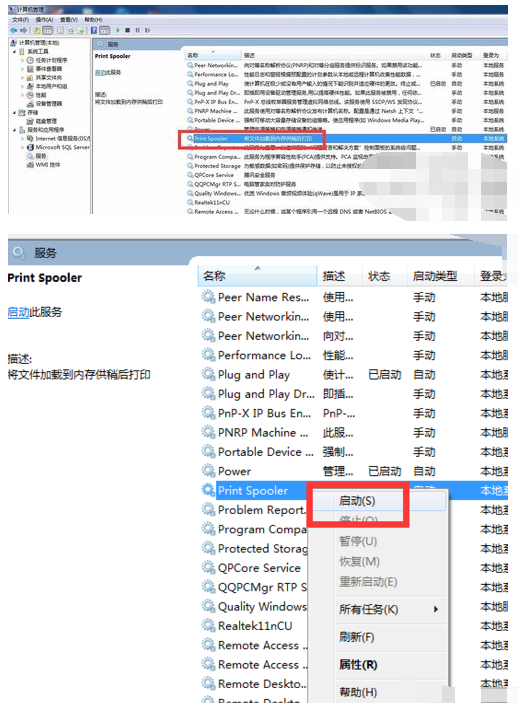Viewport: 518px width, 703px height.
Task: Choose 重新启动(E) in the context menu
Action: (x=379, y=582)
